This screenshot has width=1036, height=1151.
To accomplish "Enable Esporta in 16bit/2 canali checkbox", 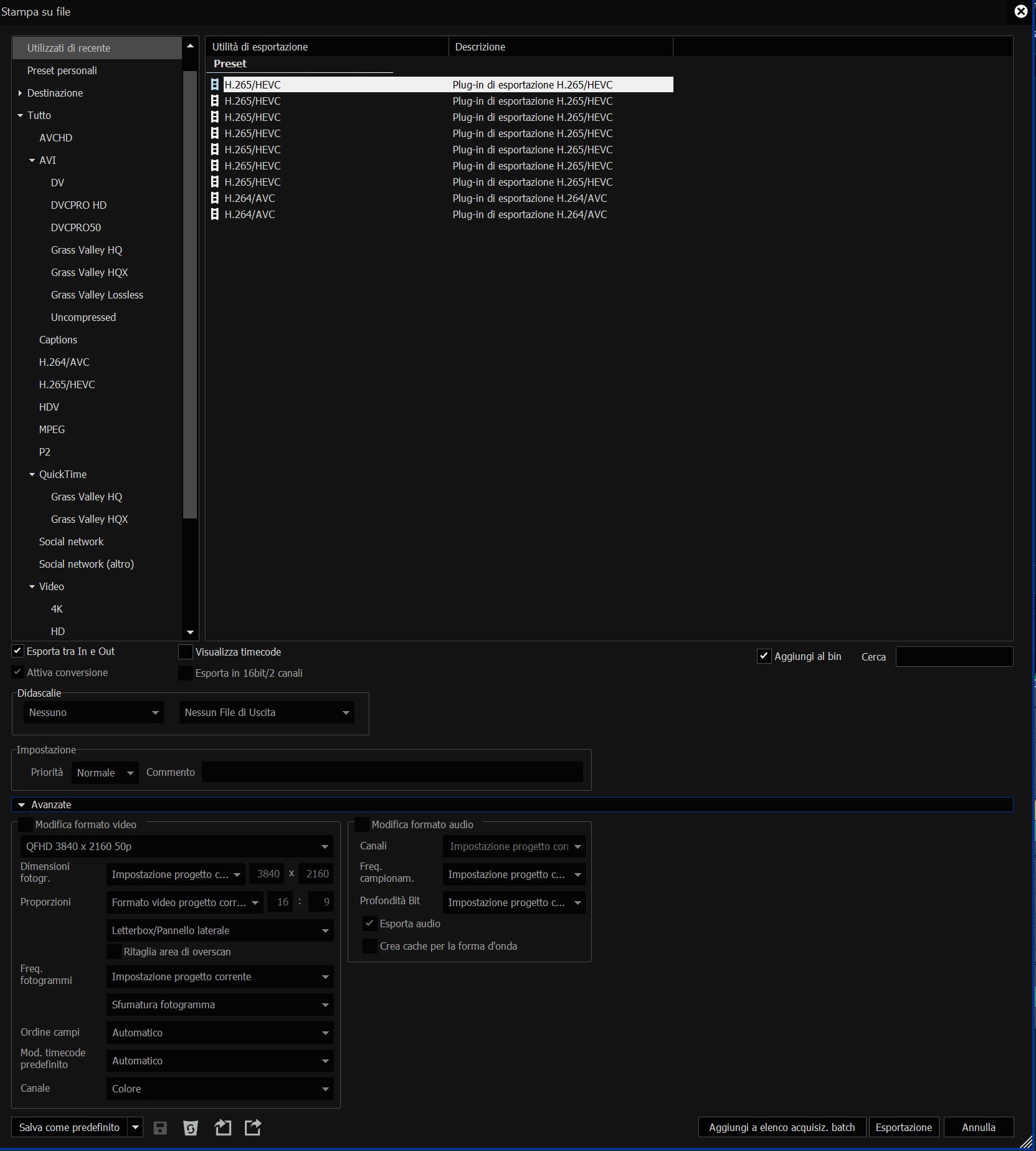I will tap(185, 673).
